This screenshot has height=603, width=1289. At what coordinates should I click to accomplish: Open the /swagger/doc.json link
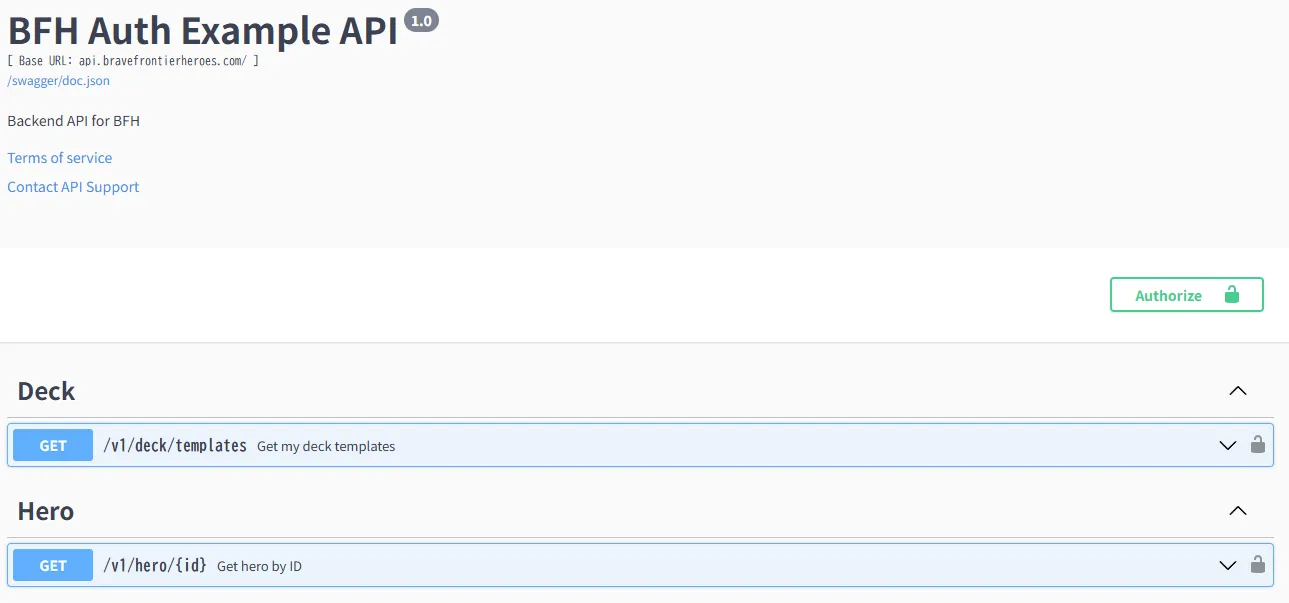click(x=59, y=81)
